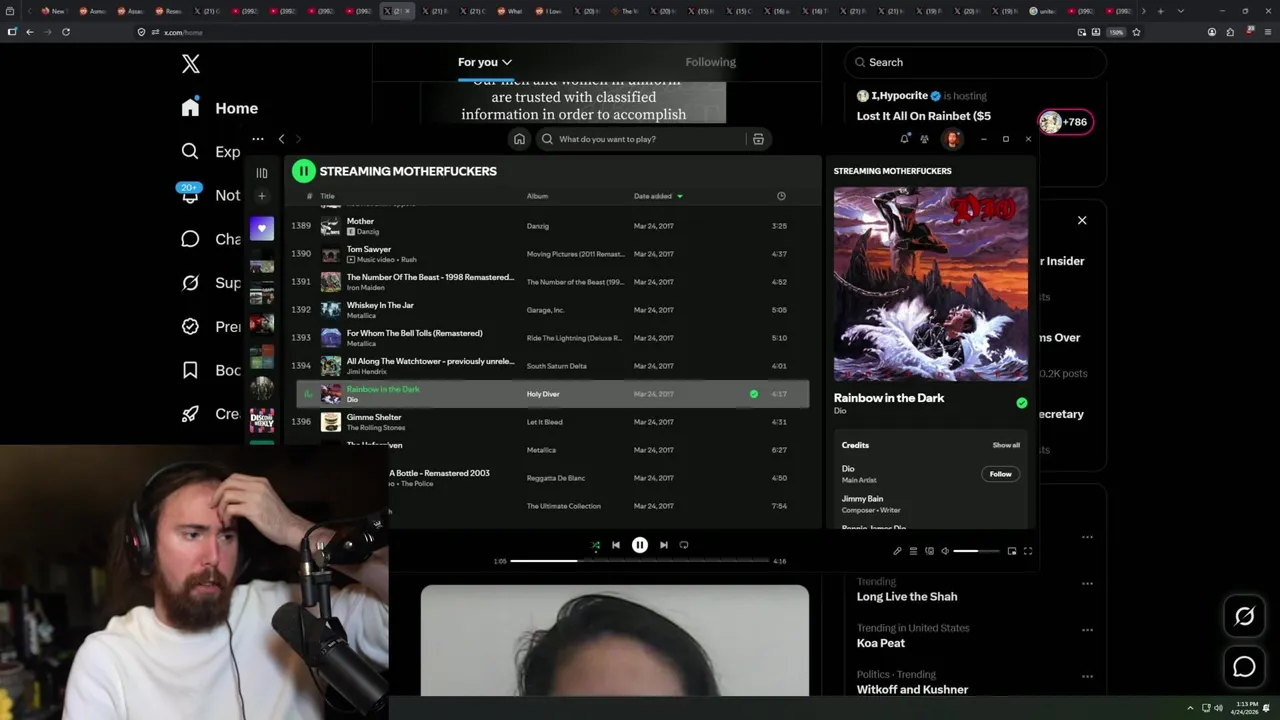Collapse Your Library in Spotify
The height and width of the screenshot is (720, 1280).
click(262, 173)
